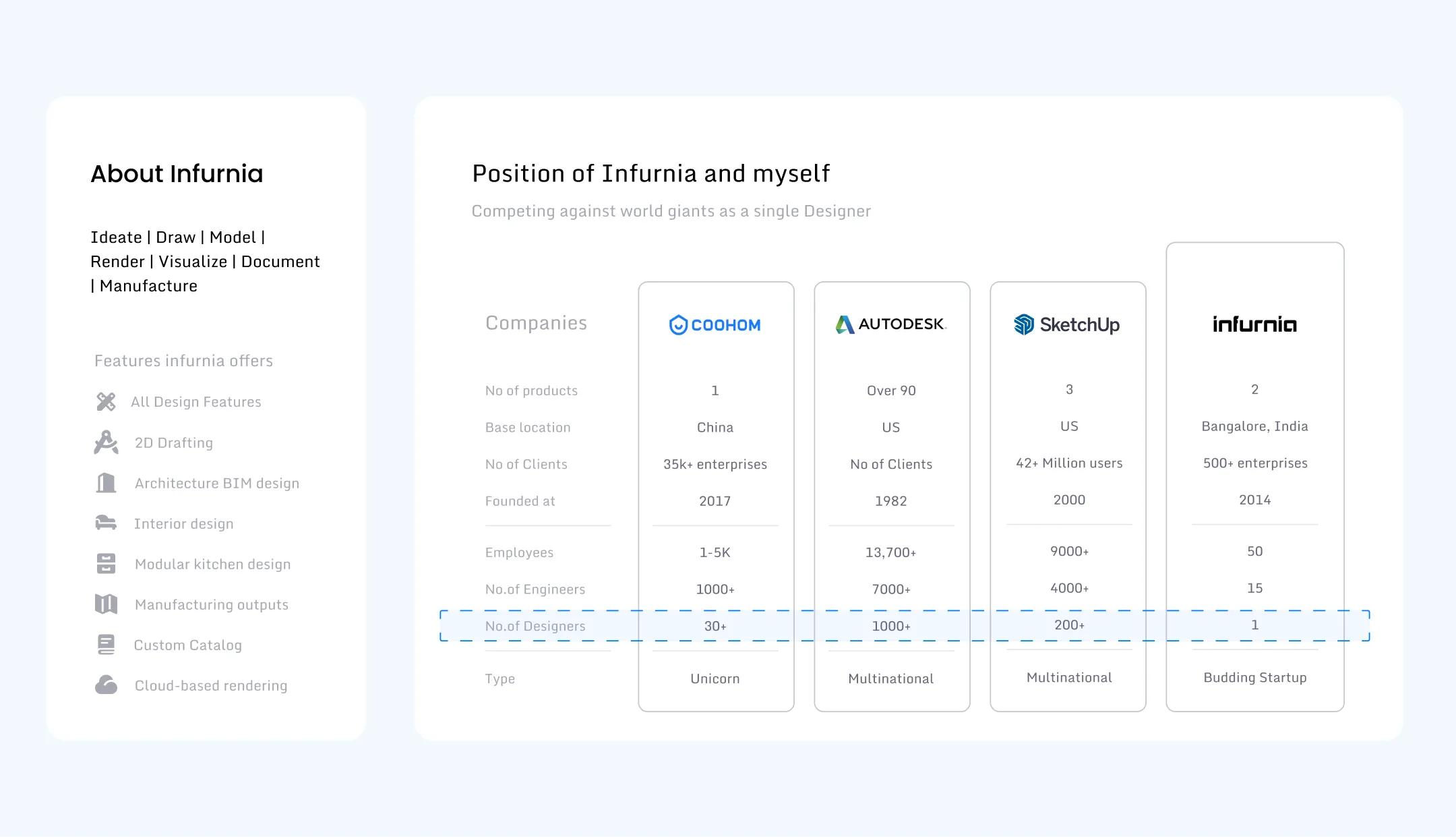The image size is (1456, 837).
Task: Click the SketchUp logo
Action: click(x=1067, y=324)
